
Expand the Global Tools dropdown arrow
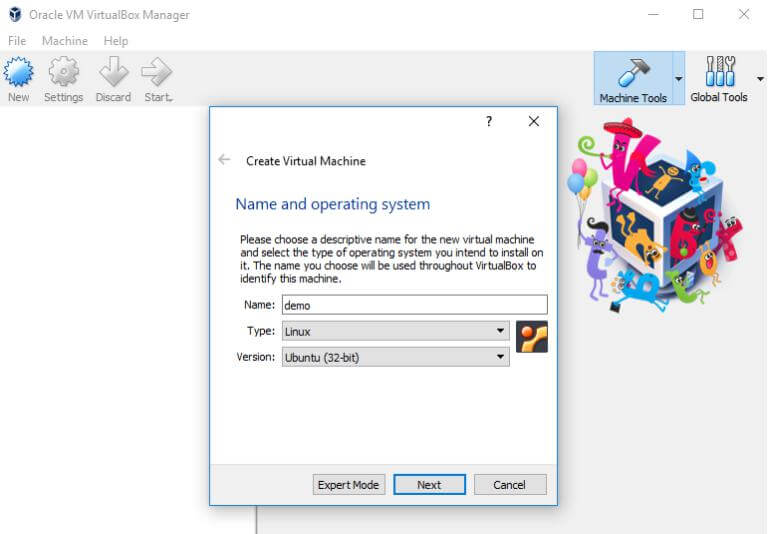tap(760, 79)
